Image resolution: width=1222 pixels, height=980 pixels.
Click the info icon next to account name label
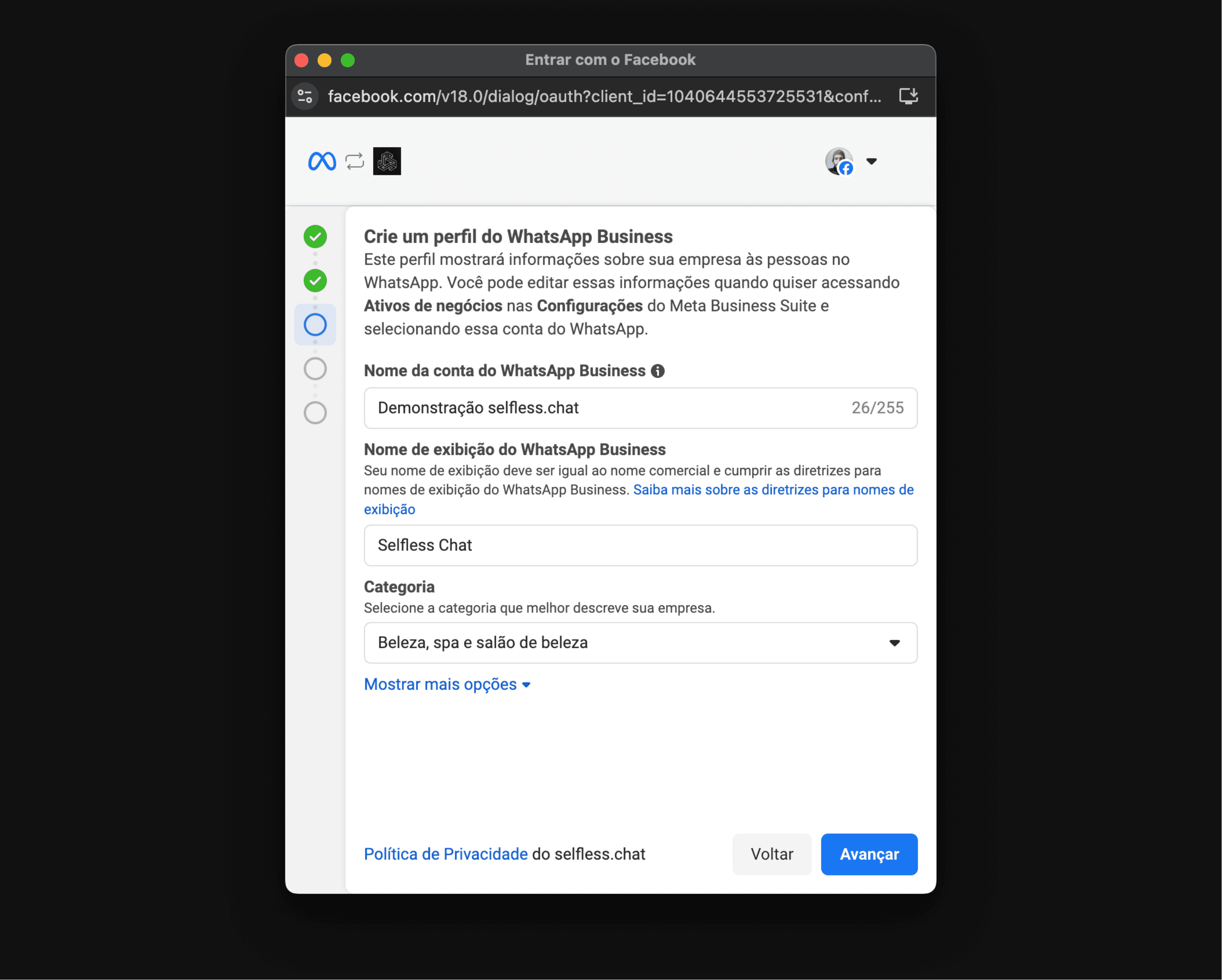pyautogui.click(x=658, y=371)
